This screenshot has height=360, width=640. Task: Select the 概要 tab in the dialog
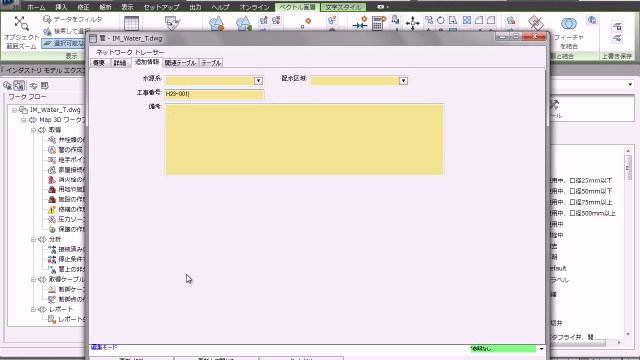coord(99,63)
